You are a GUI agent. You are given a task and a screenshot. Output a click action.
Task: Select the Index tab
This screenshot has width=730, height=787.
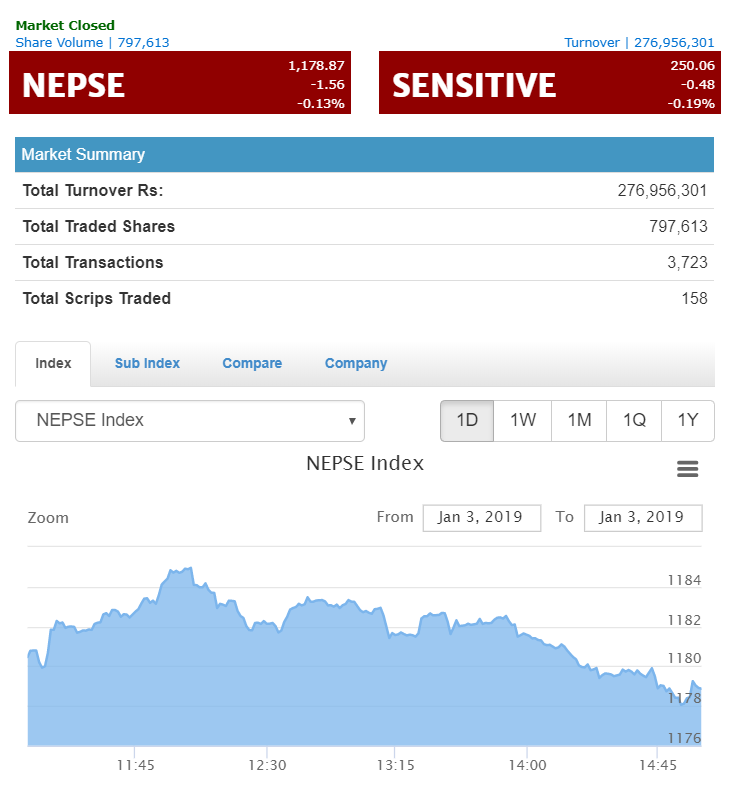click(53, 363)
